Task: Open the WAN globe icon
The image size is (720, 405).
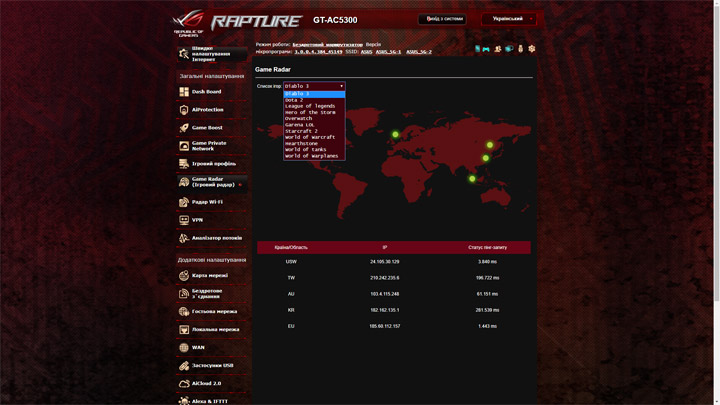Action: click(184, 348)
